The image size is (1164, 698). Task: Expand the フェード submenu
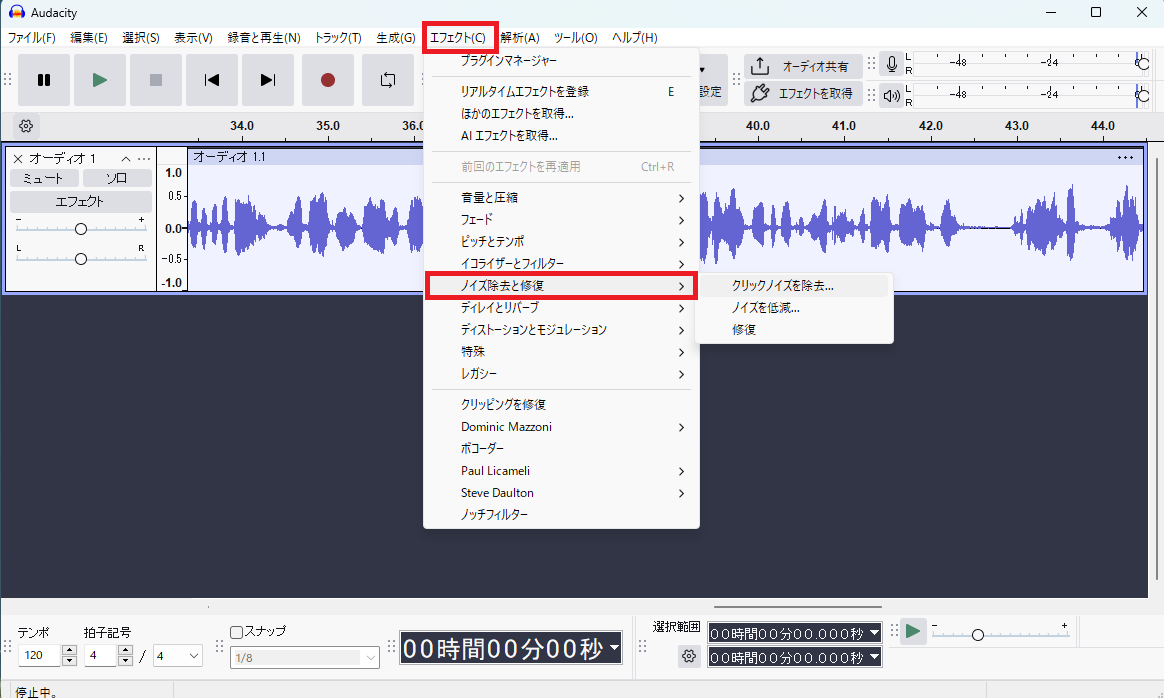click(561, 220)
